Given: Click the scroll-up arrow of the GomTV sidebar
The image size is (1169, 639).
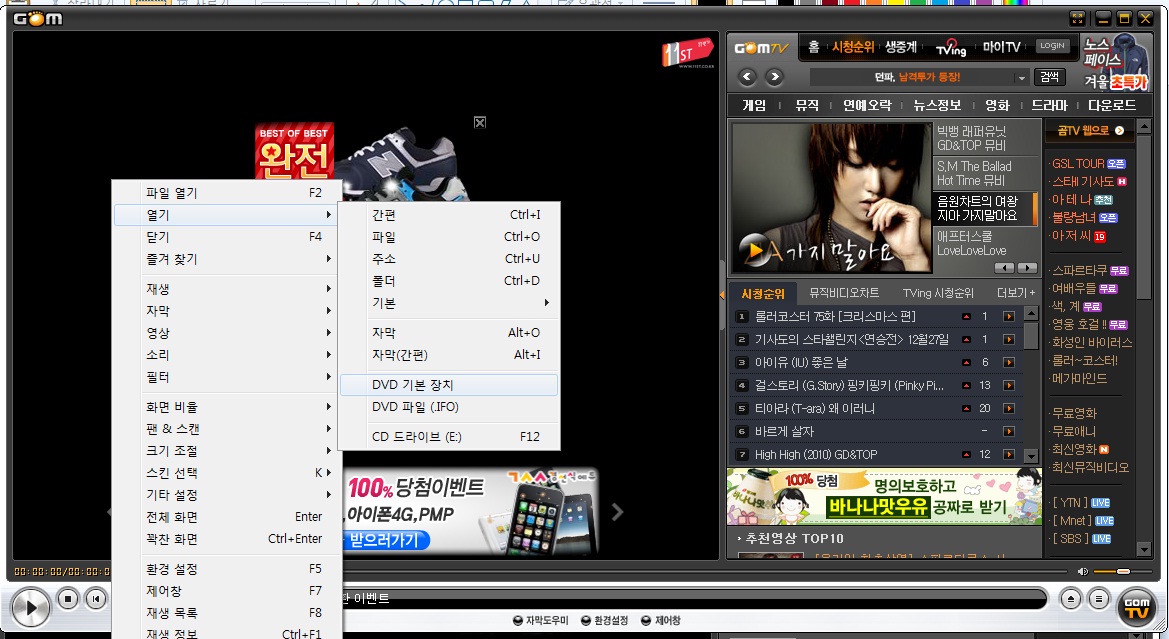Looking at the screenshot, I should click(1144, 127).
